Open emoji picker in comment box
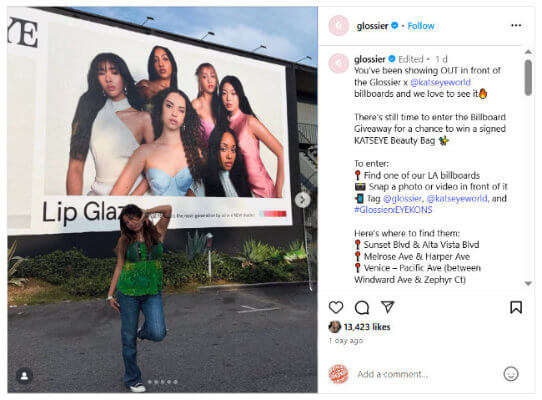The image size is (542, 400). (x=511, y=374)
